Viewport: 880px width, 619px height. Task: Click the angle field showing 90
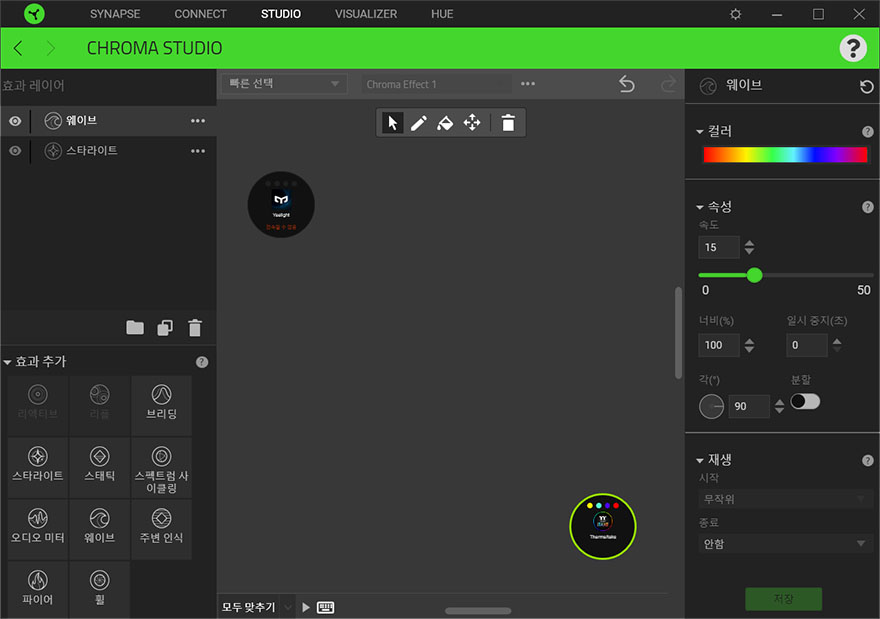coord(749,406)
